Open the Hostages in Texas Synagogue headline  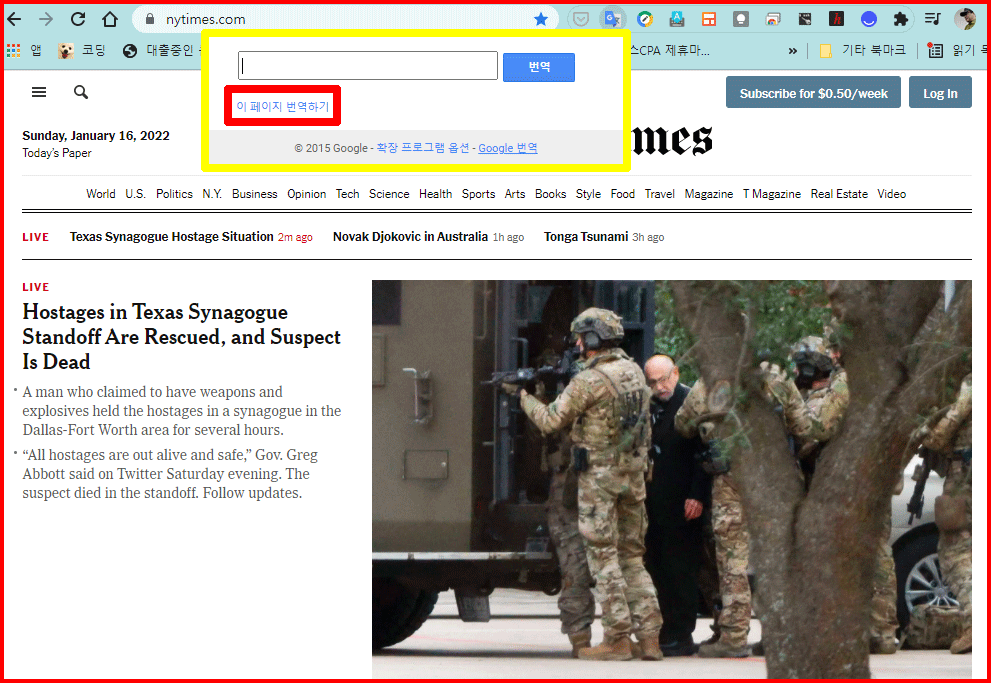(181, 337)
